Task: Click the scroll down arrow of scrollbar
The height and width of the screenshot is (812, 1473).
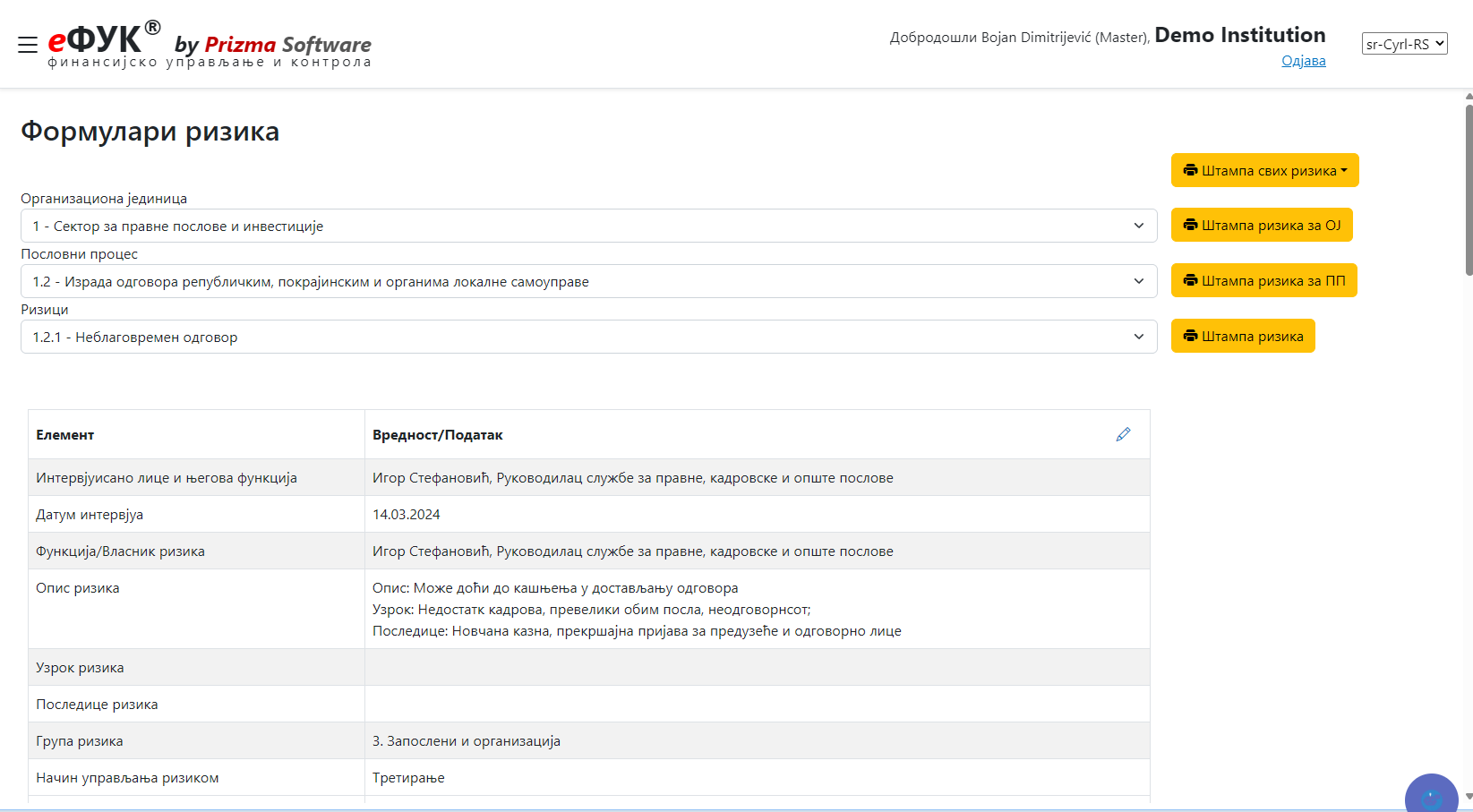Action: coord(1469,796)
